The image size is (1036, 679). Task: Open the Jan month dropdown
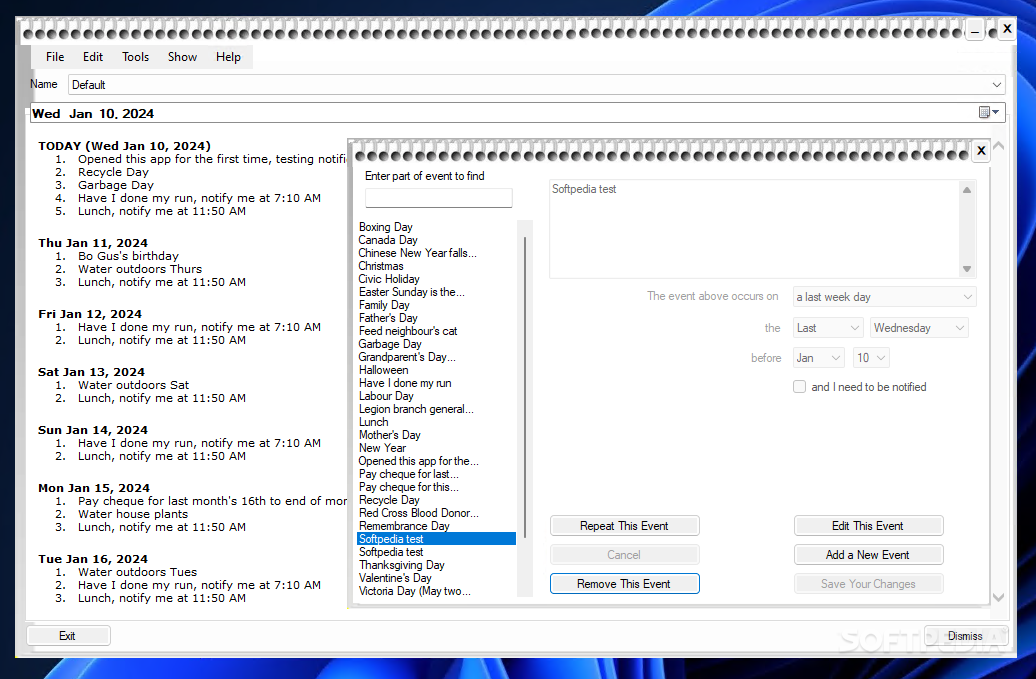(819, 358)
